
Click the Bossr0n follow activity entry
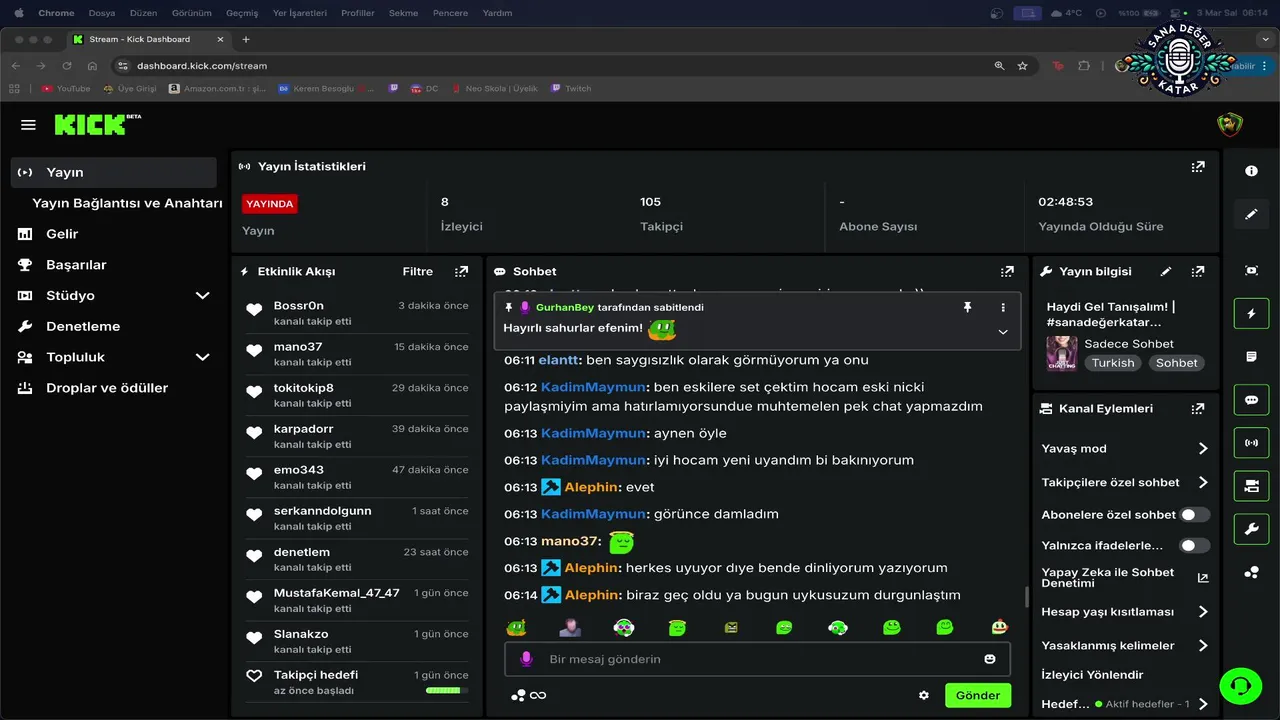point(357,313)
